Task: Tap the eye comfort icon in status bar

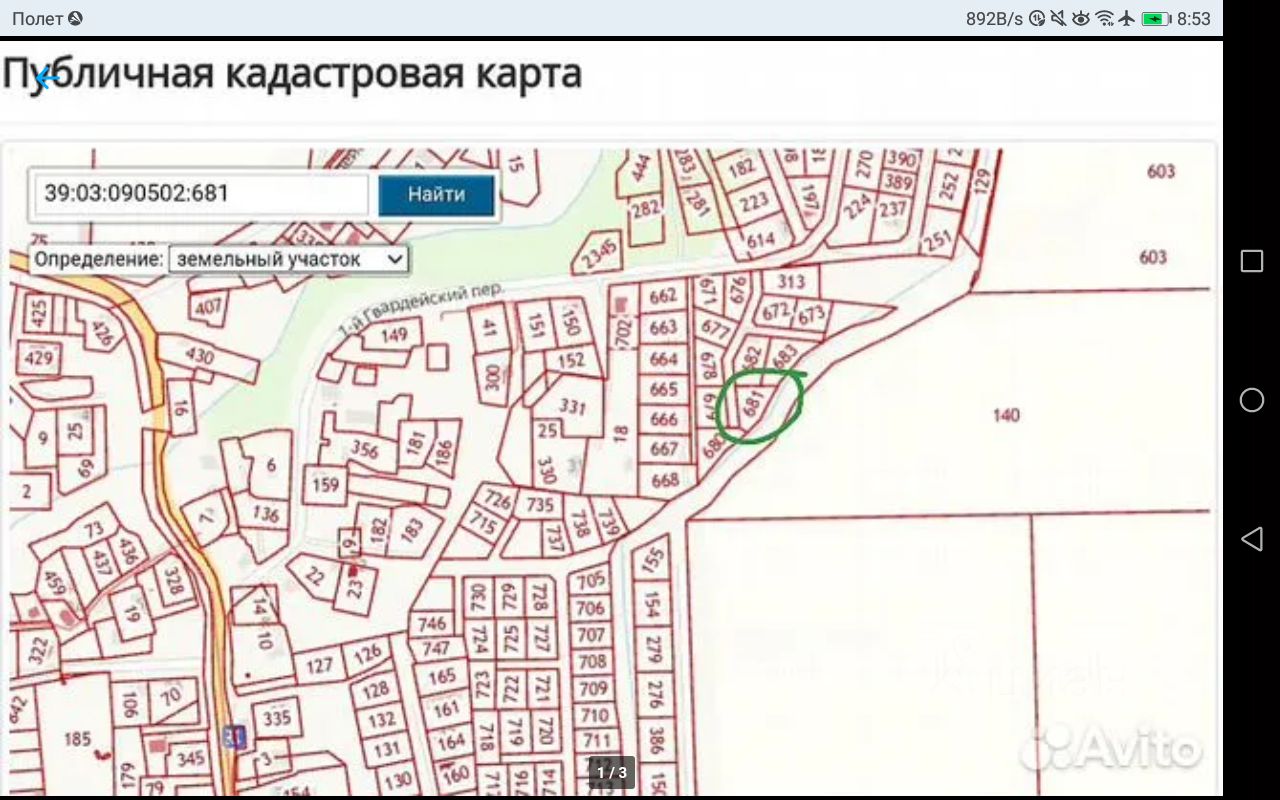Action: pos(1080,18)
